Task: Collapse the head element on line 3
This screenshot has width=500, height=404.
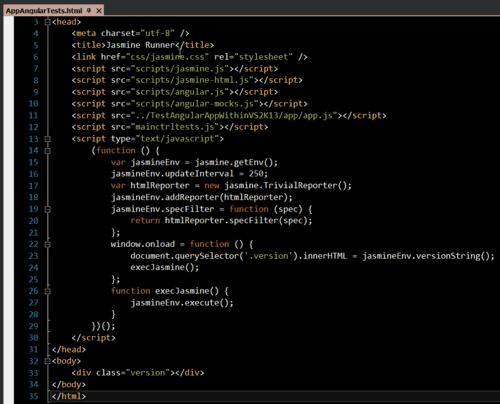Action: (x=48, y=22)
